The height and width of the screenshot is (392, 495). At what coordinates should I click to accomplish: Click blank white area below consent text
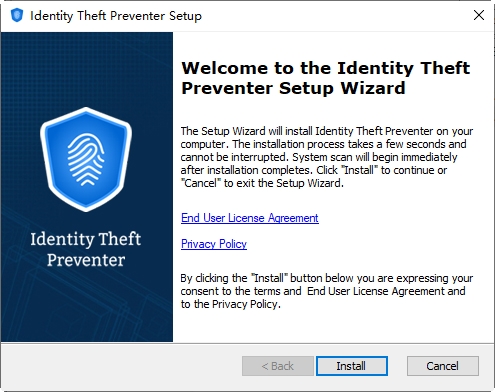(x=333, y=327)
